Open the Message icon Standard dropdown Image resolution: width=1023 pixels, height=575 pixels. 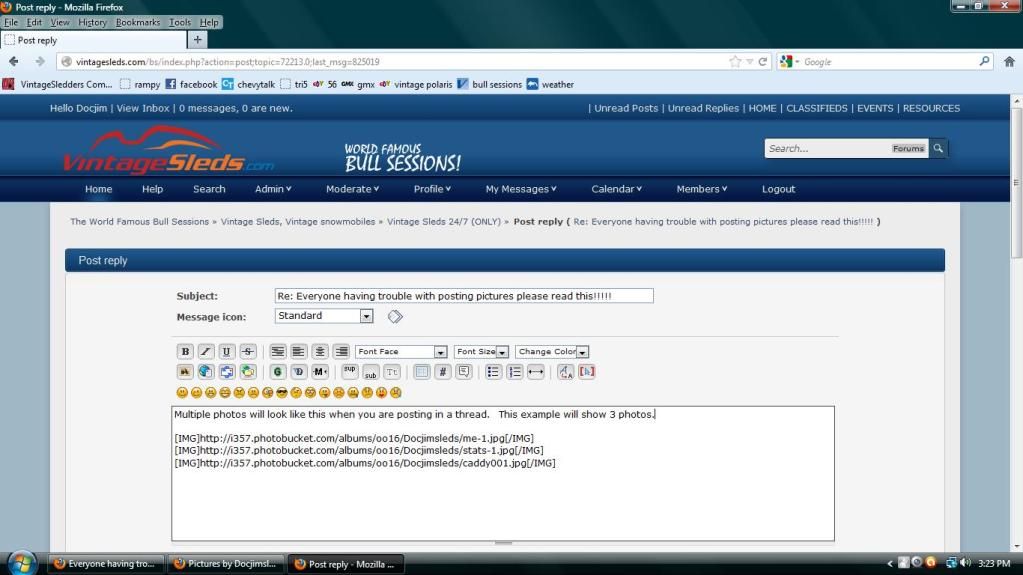pos(324,316)
